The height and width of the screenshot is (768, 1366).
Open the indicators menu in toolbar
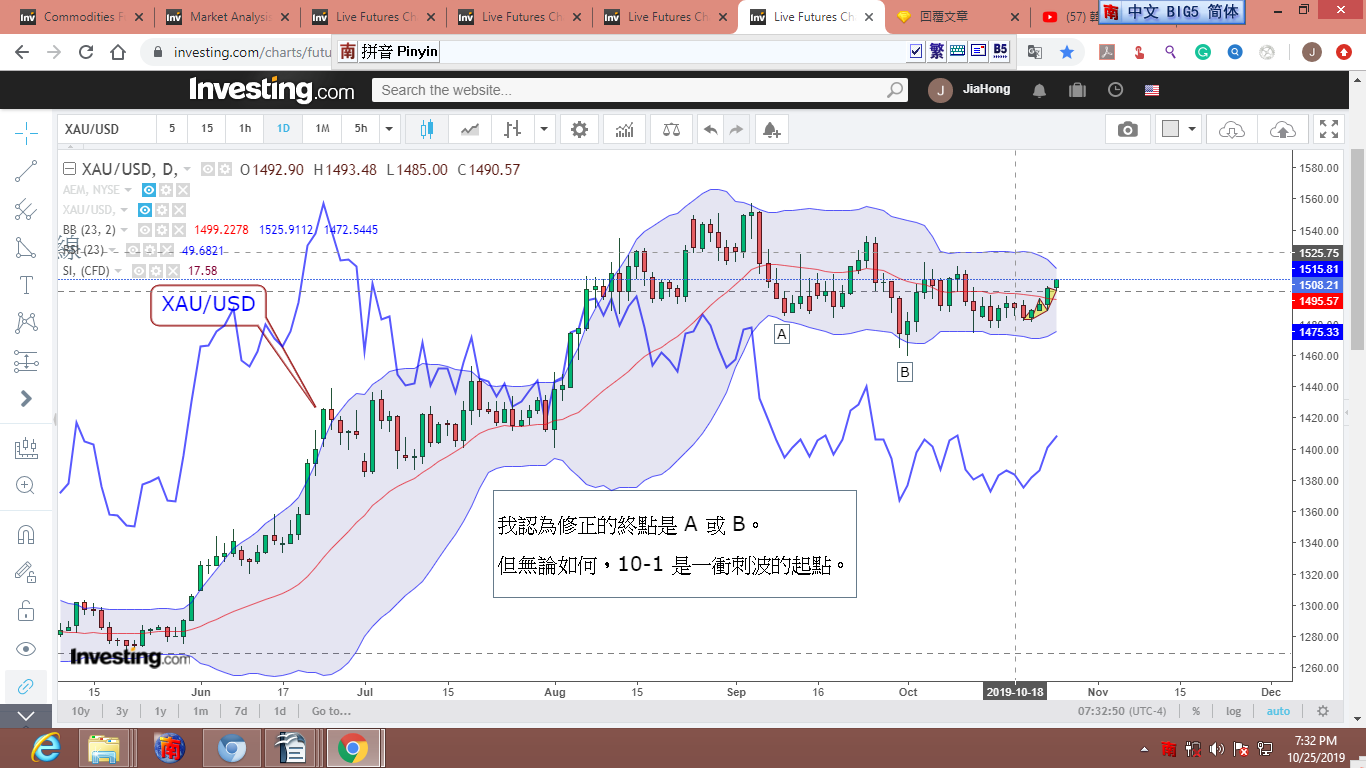[x=624, y=129]
